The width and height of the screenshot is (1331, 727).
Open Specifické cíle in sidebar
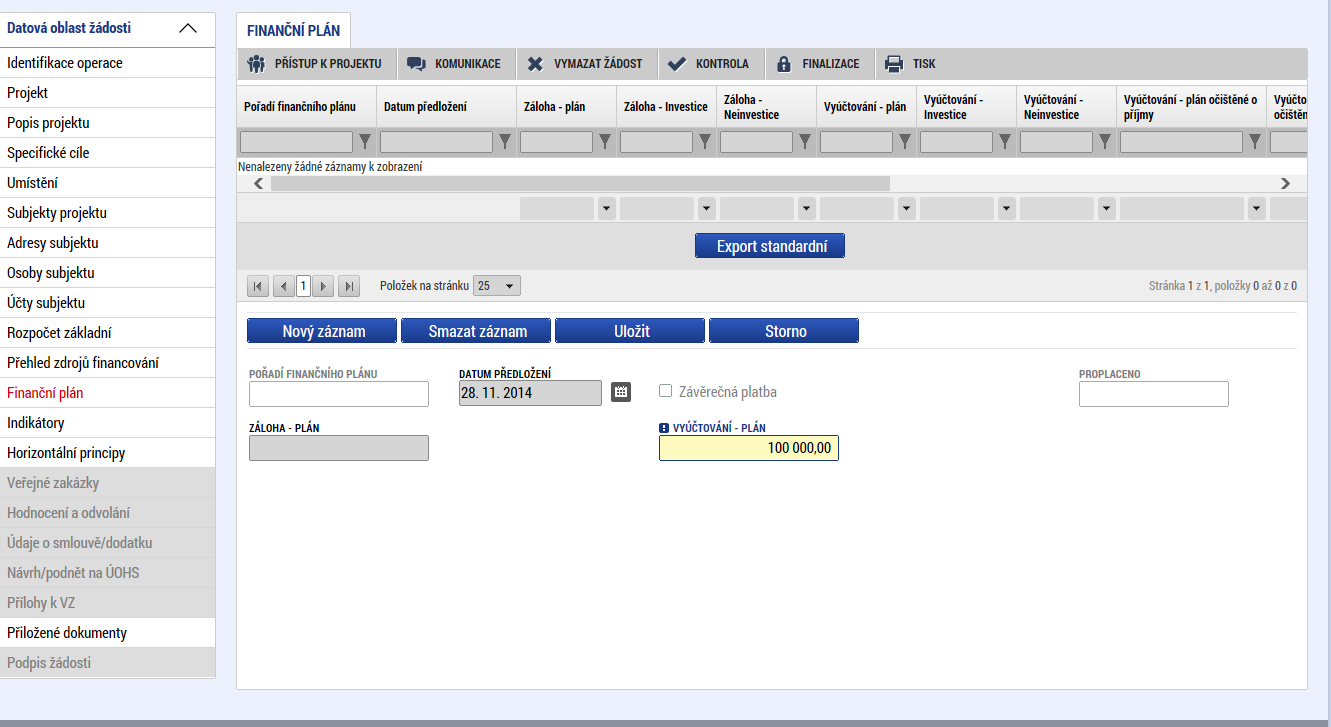[x=107, y=153]
